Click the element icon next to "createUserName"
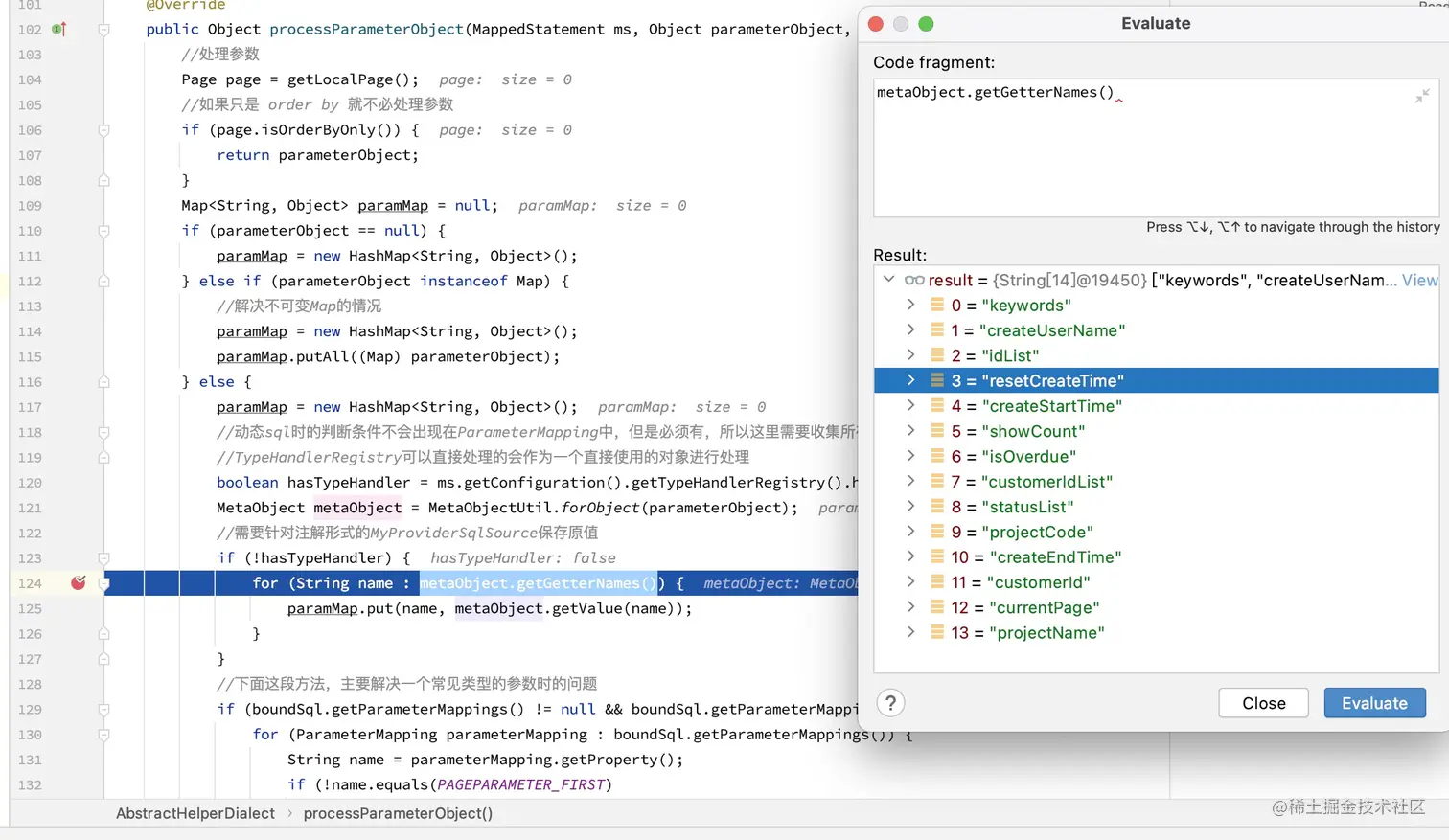 pyautogui.click(x=937, y=329)
